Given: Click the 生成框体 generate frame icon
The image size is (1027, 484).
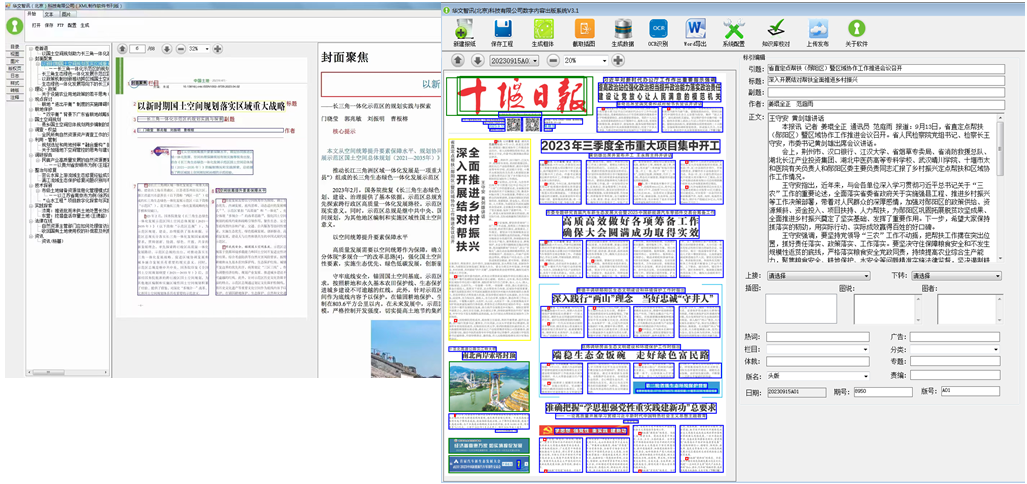Looking at the screenshot, I should click(x=543, y=32).
